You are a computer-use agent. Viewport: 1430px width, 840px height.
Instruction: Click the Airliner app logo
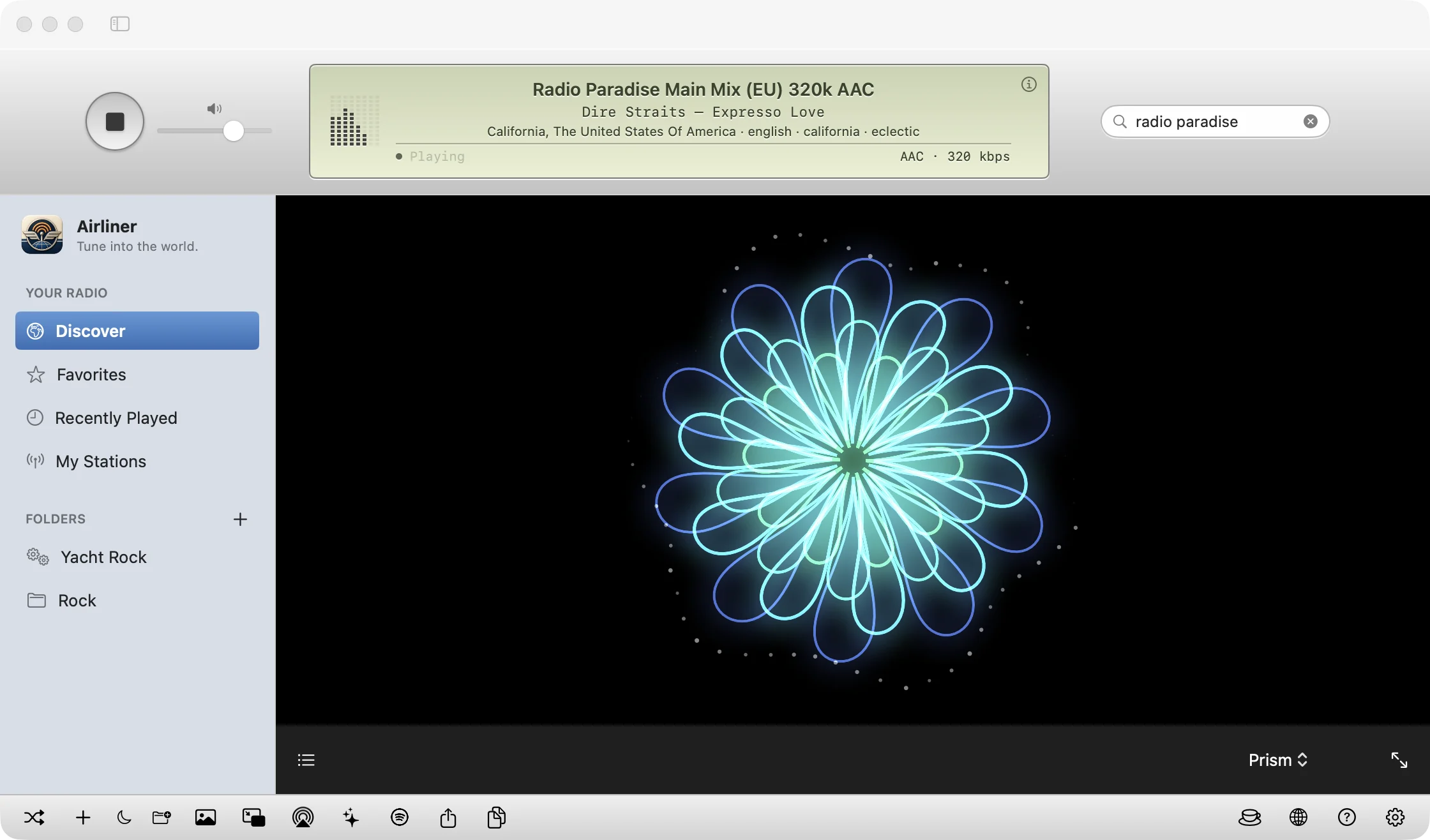tap(42, 234)
